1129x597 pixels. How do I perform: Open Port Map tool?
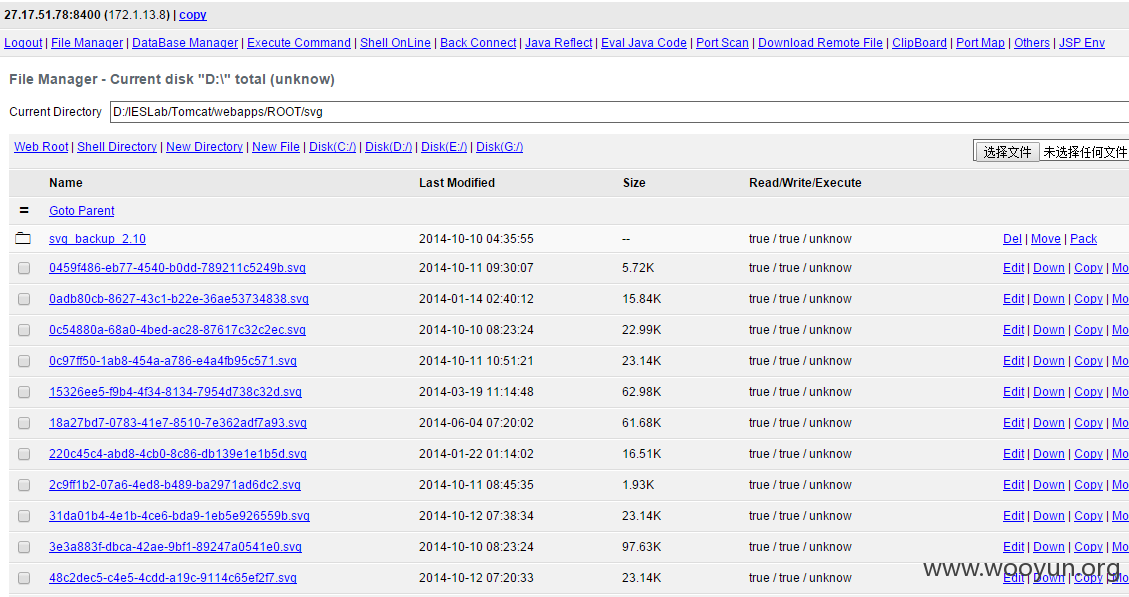coord(980,42)
